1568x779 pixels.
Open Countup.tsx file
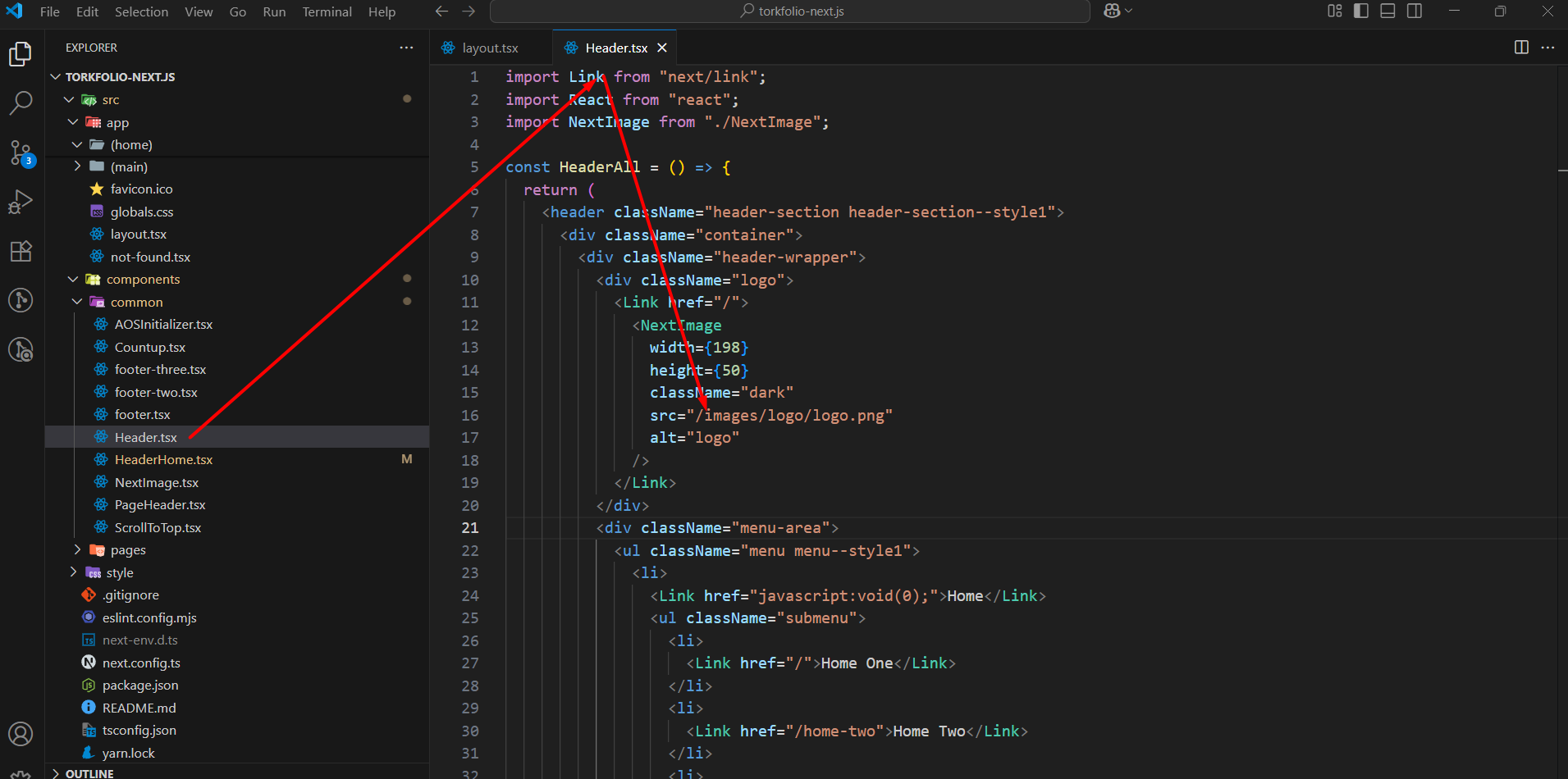(237, 347)
